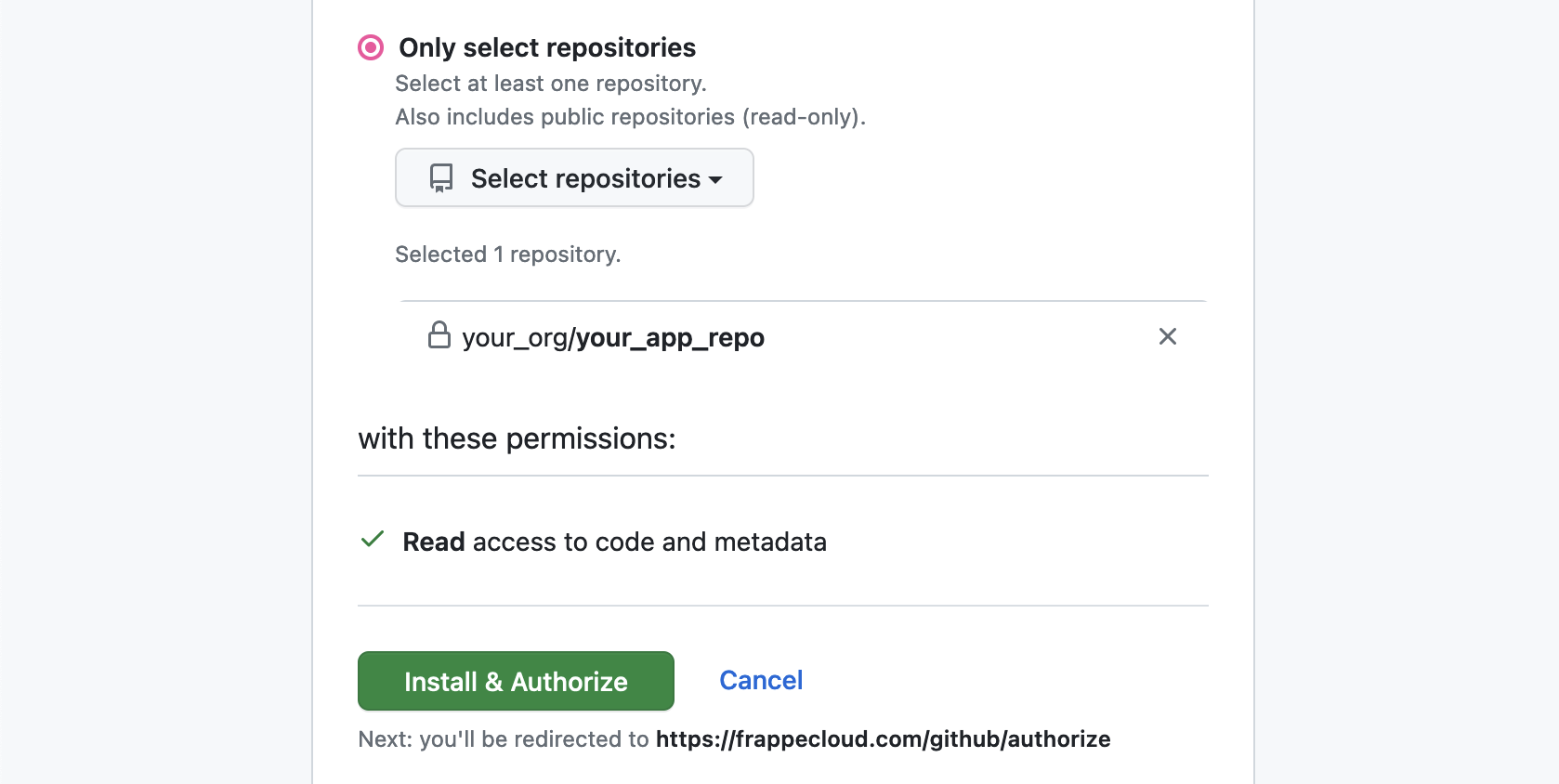Click the lock icon next to your_org
Screen dimensions: 1559x784
pyautogui.click(x=439, y=335)
